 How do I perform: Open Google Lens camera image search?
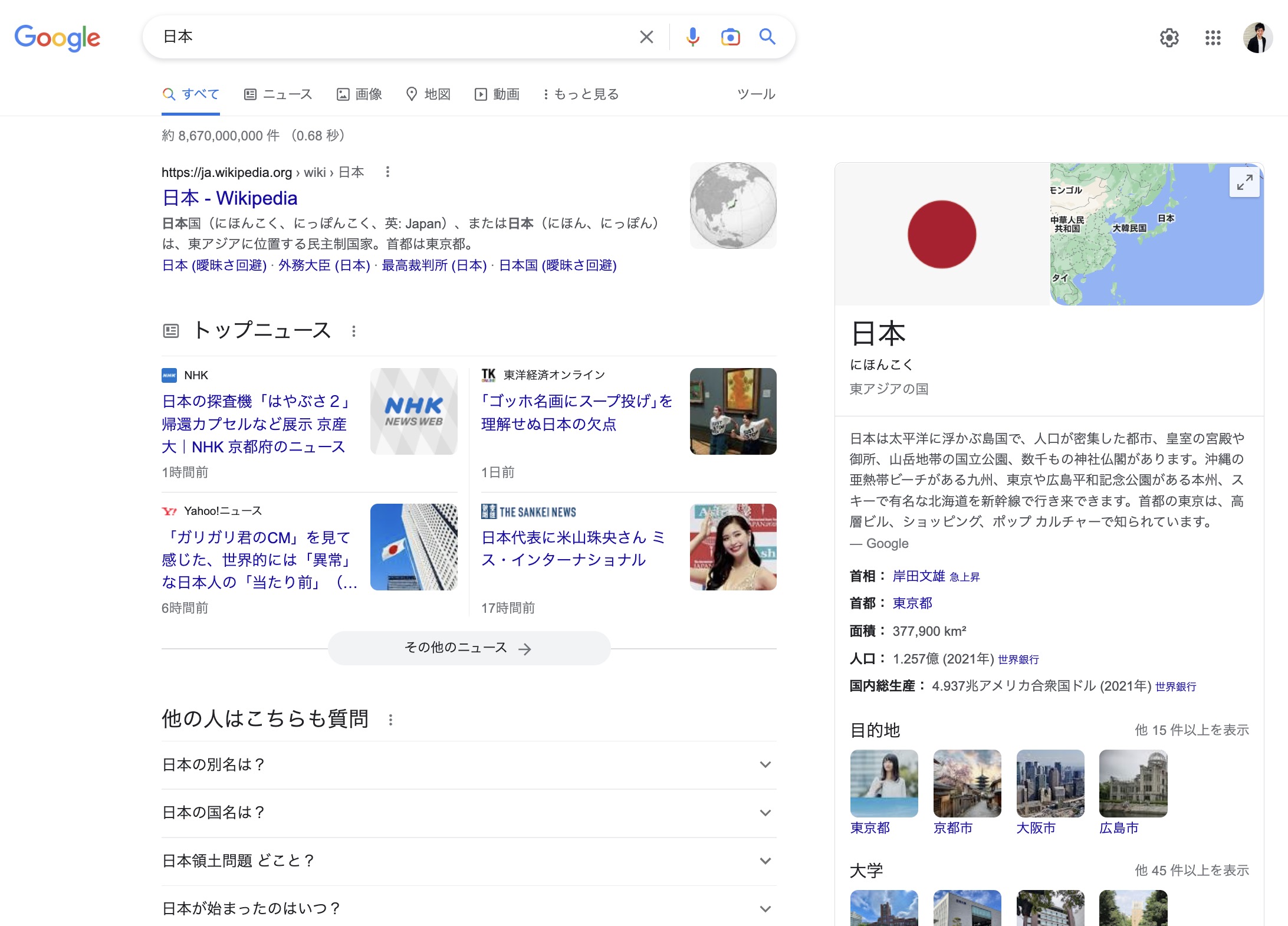[x=730, y=37]
